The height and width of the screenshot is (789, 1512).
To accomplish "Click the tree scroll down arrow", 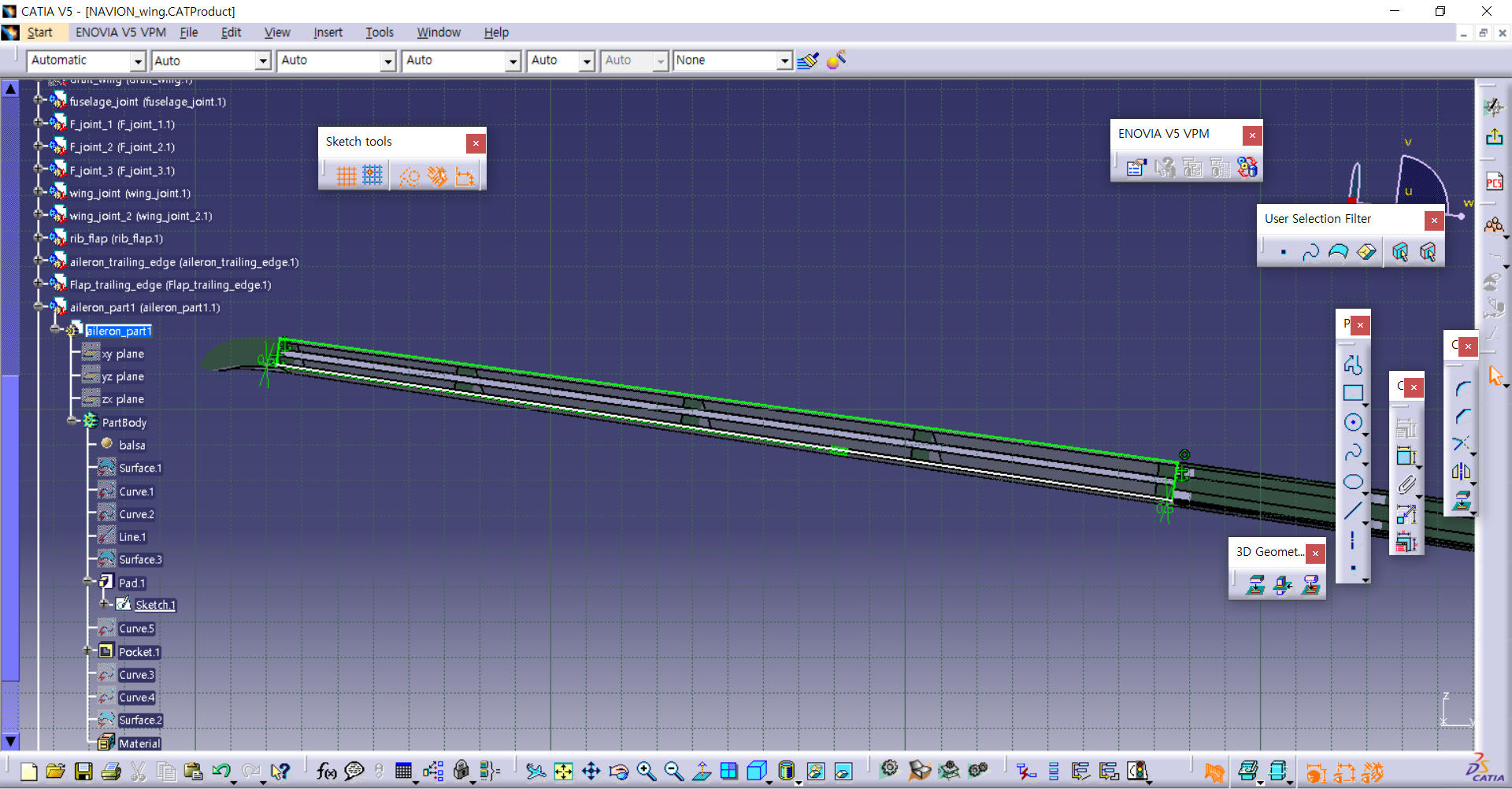I will tap(10, 741).
